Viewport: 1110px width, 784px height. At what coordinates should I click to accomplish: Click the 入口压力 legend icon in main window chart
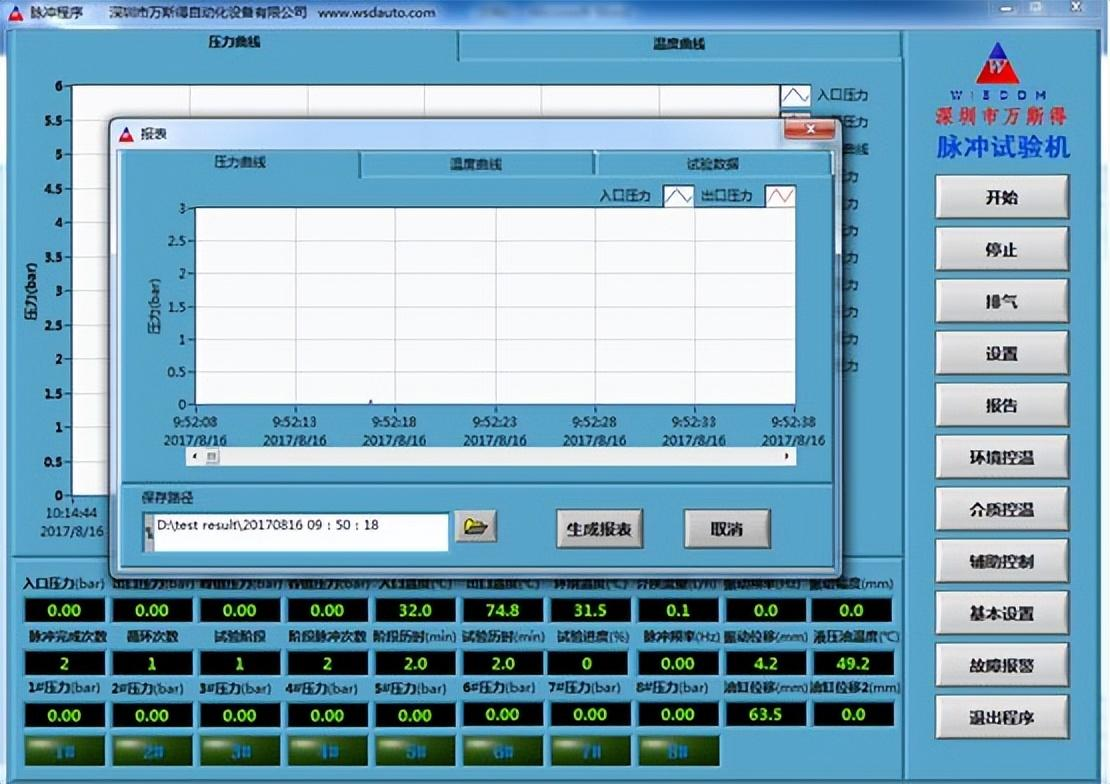click(x=795, y=95)
